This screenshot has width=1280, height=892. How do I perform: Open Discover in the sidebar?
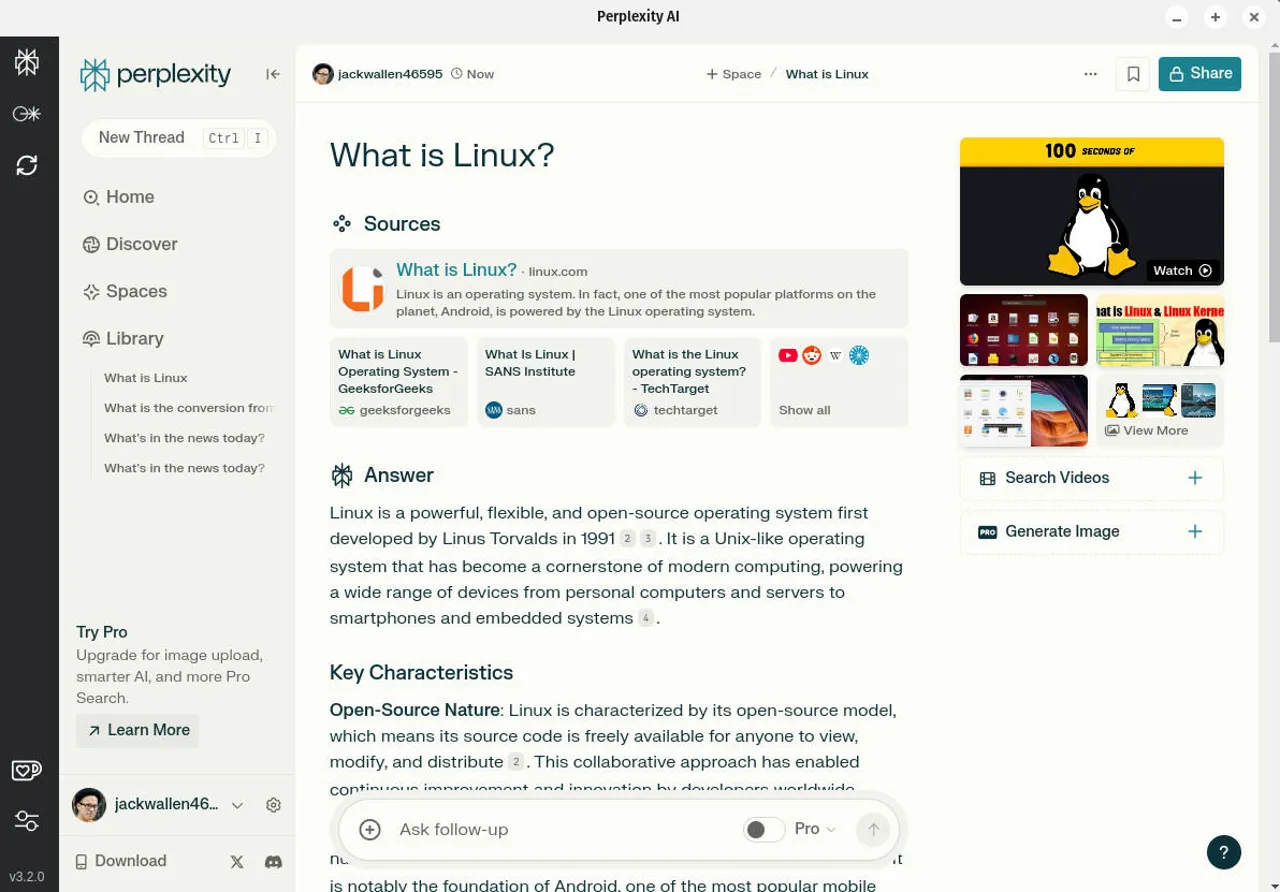(x=129, y=244)
